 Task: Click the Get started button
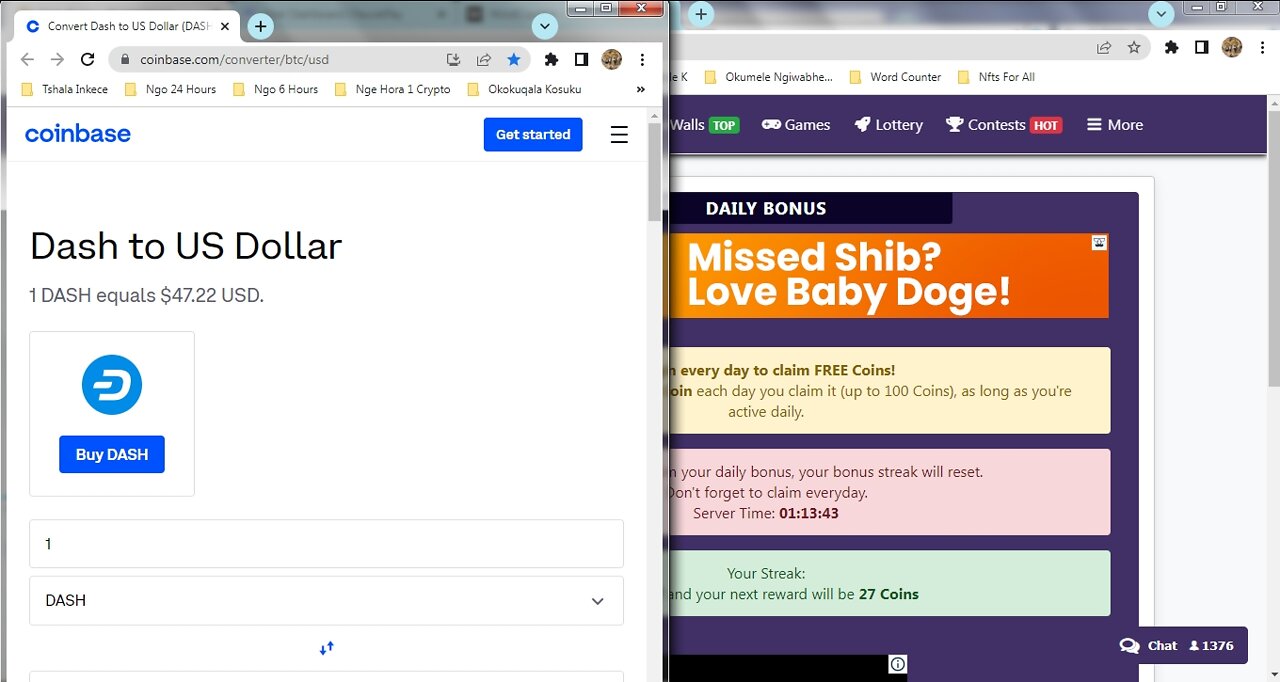tap(533, 134)
